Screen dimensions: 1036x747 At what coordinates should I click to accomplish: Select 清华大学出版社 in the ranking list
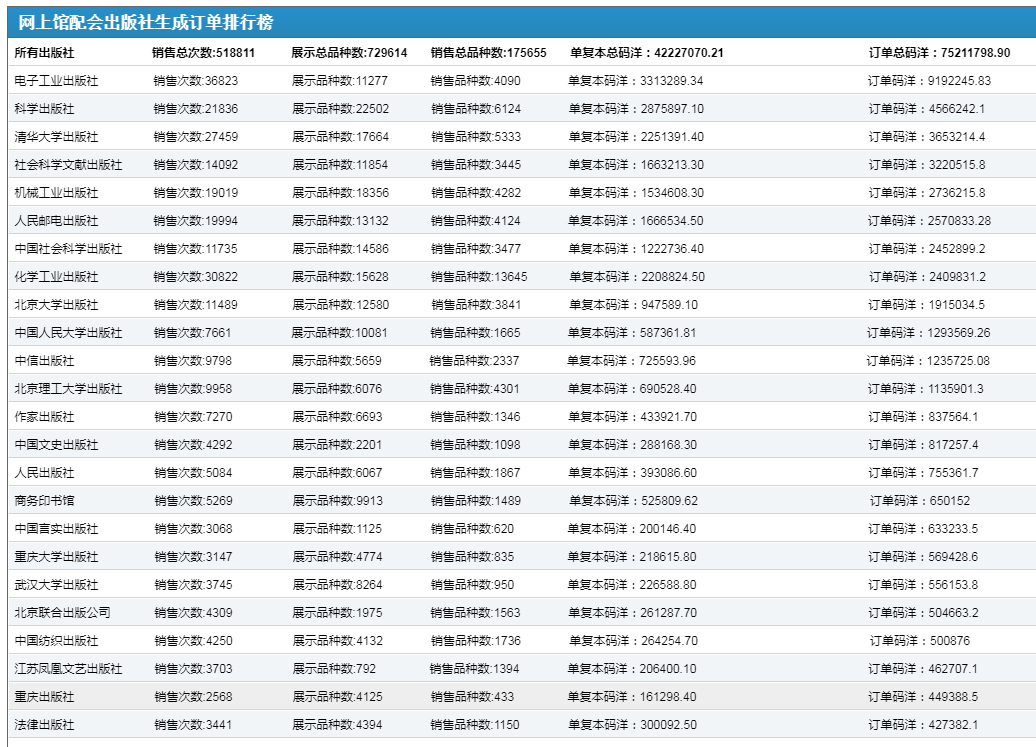point(56,137)
